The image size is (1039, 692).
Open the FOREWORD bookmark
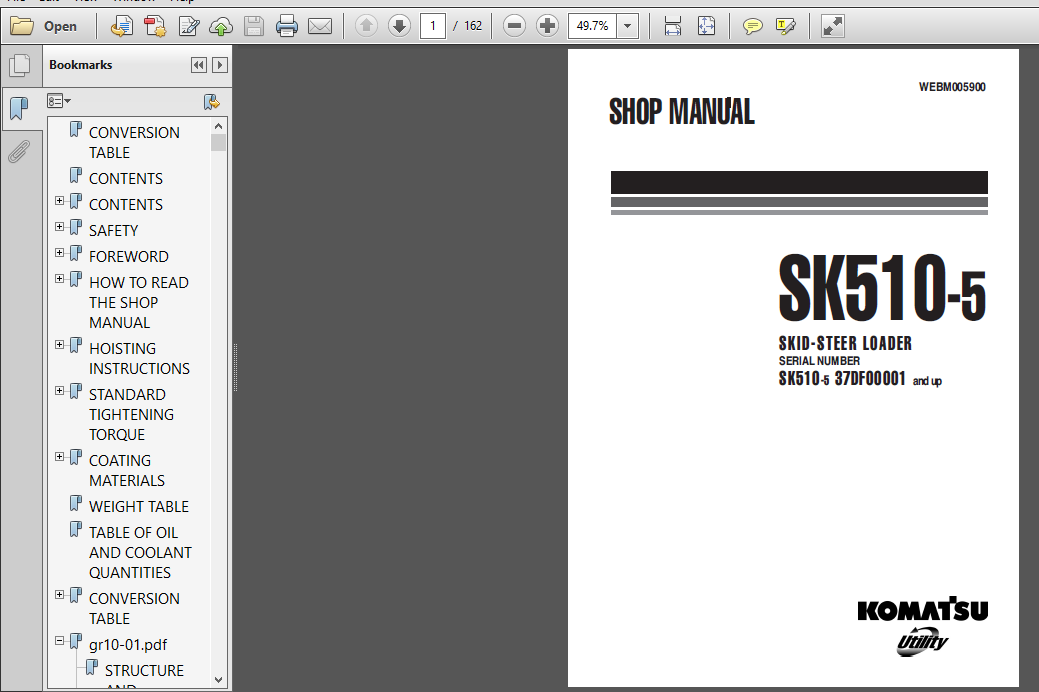click(x=129, y=257)
